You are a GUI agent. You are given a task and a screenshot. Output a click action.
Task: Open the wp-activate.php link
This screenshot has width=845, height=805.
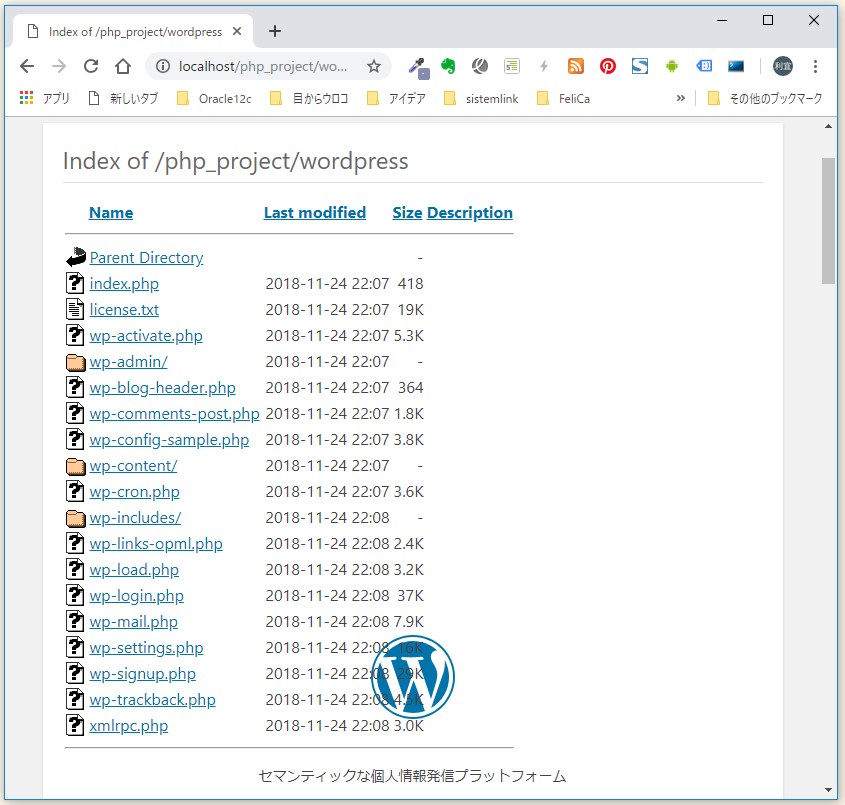pos(146,336)
